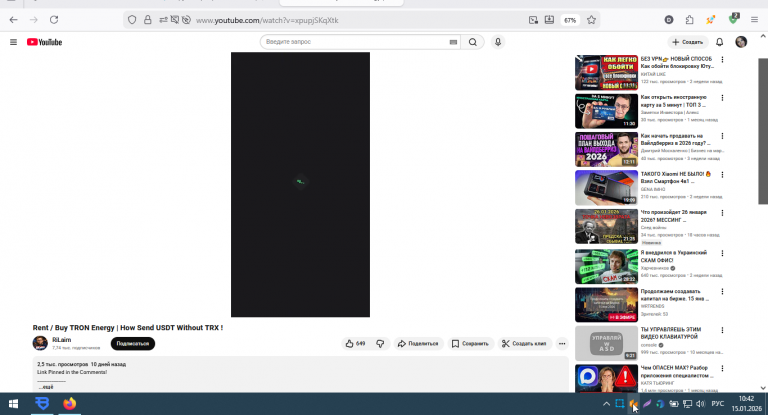This screenshot has height=415, width=768.
Task: Open the on-screen keyboard in search box
Action: (453, 42)
